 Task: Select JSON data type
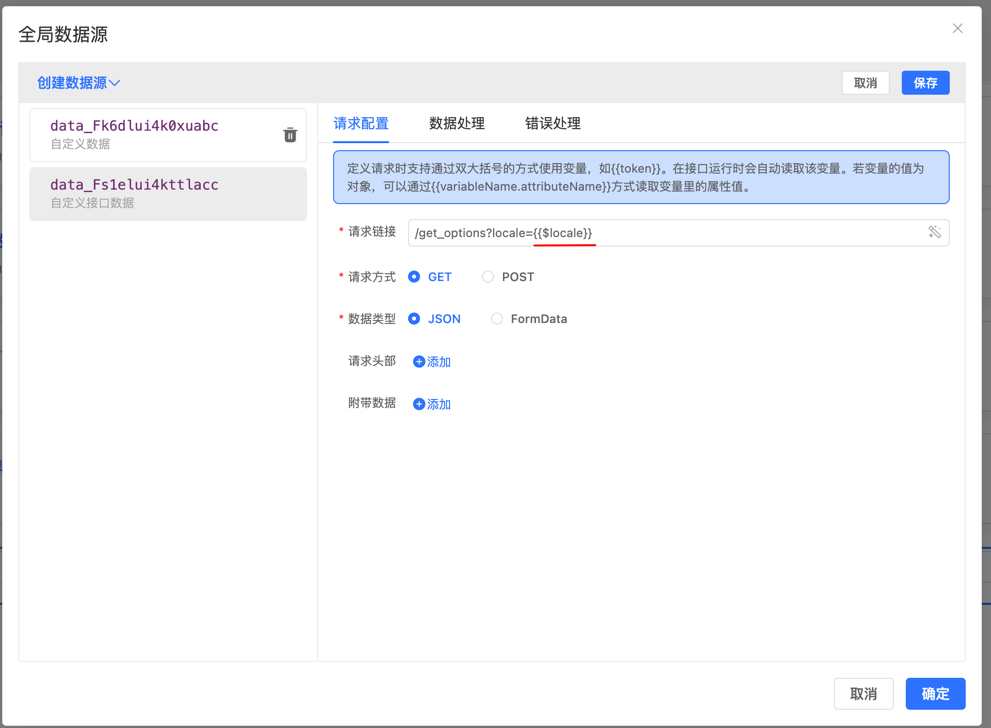(x=414, y=319)
